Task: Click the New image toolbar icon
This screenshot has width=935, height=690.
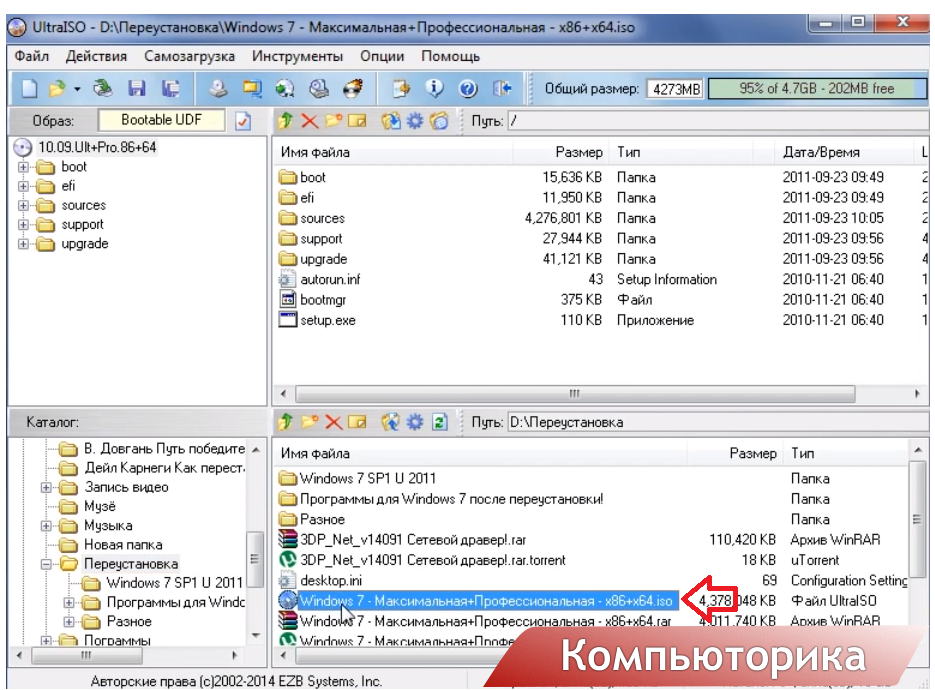Action: [29, 89]
